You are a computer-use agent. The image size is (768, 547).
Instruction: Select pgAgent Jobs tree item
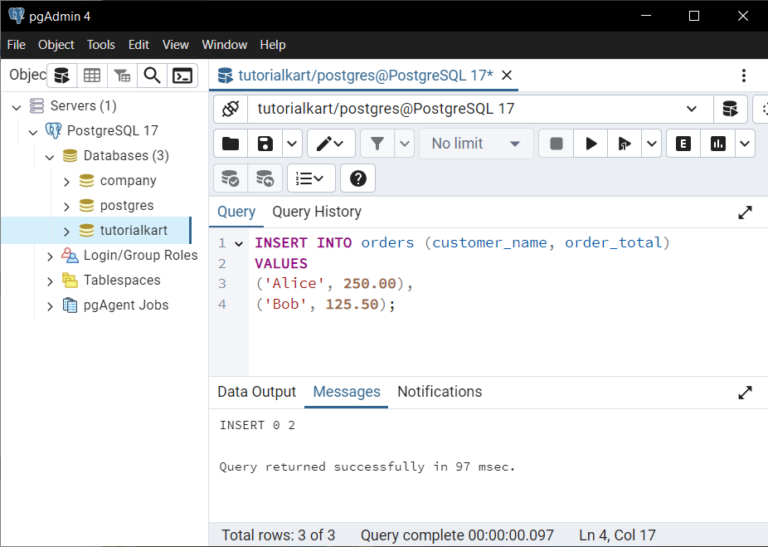coord(126,305)
